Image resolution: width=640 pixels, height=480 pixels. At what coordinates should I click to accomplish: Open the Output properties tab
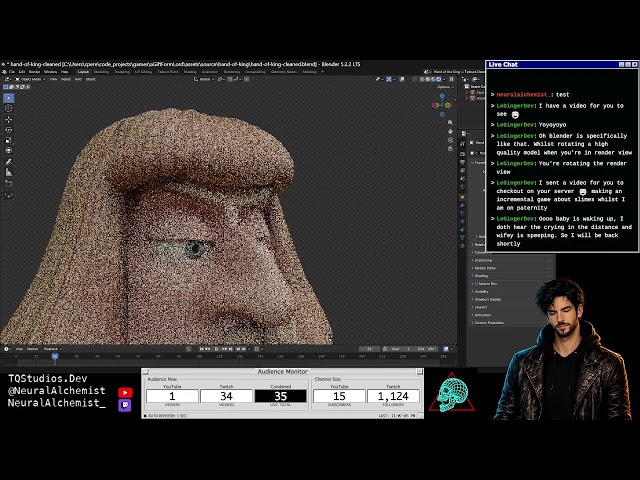click(x=462, y=162)
